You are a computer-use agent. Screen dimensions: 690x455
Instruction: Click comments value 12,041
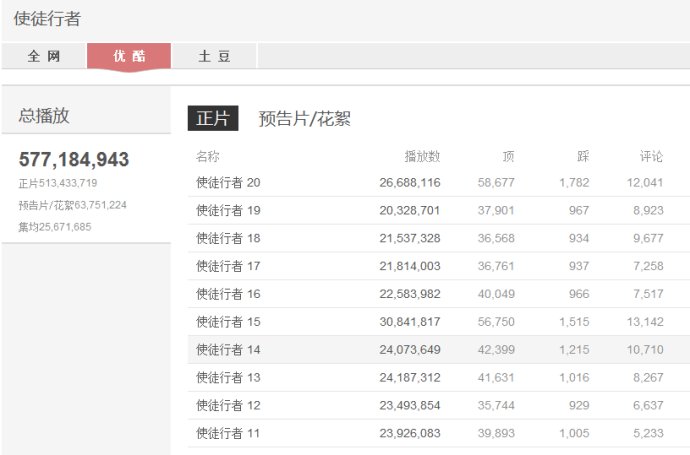645,183
